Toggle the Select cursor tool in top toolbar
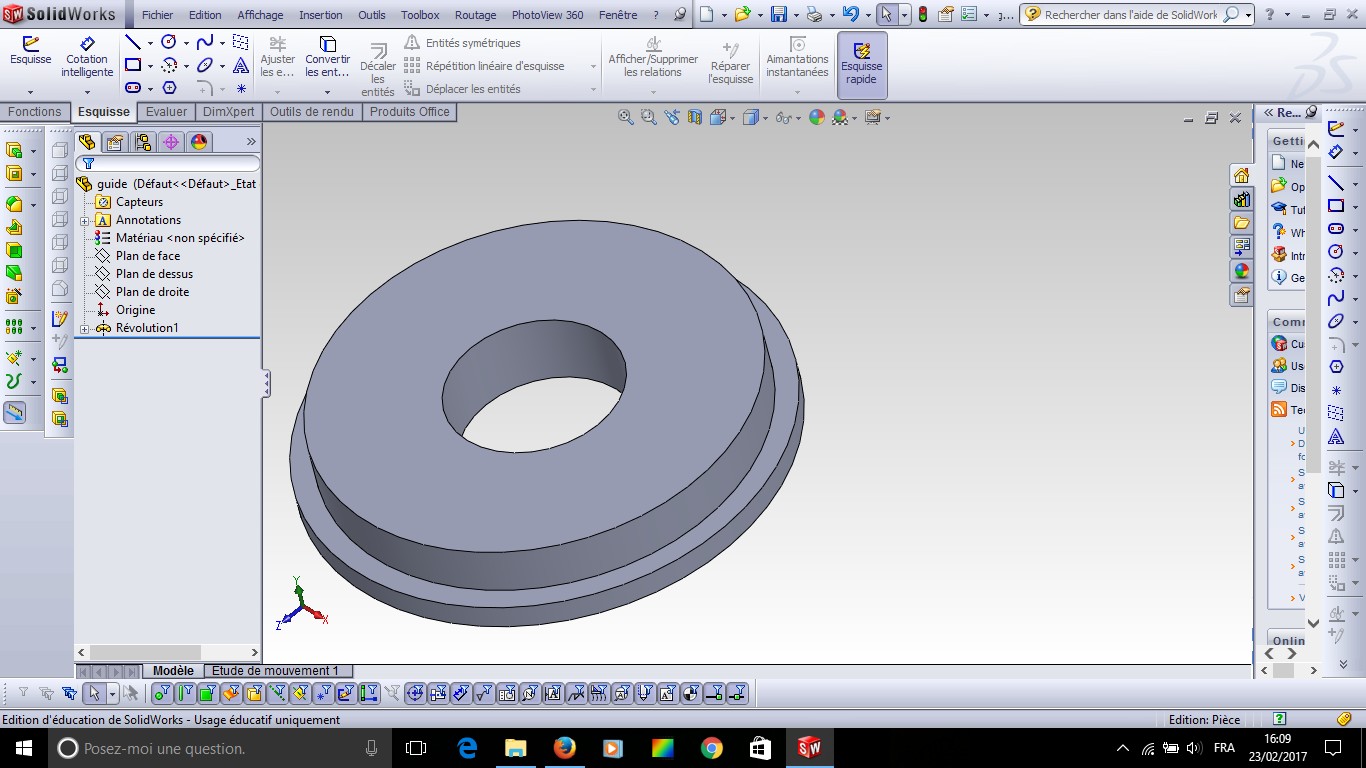 tap(886, 14)
